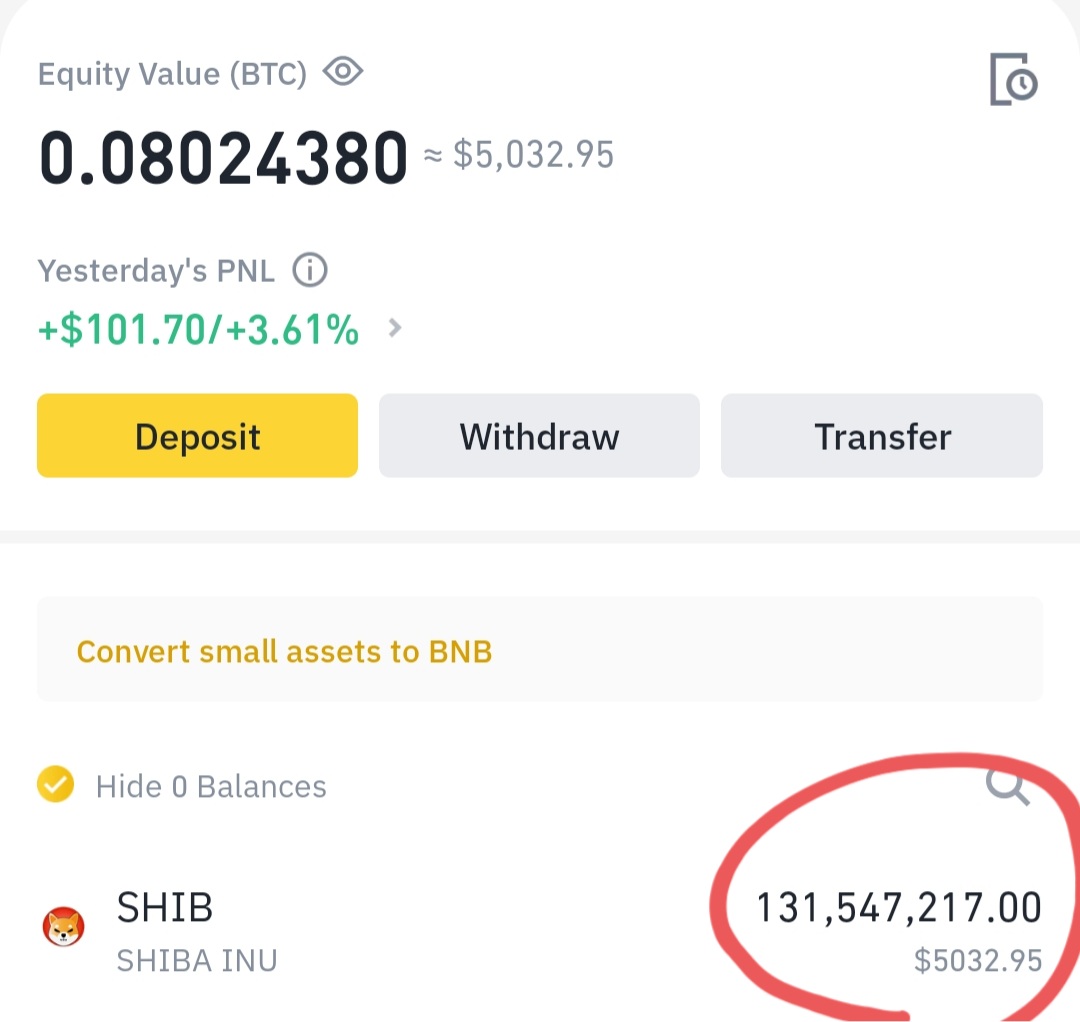Open the SHIB asset row
This screenshot has height=1022, width=1080.
tap(540, 930)
